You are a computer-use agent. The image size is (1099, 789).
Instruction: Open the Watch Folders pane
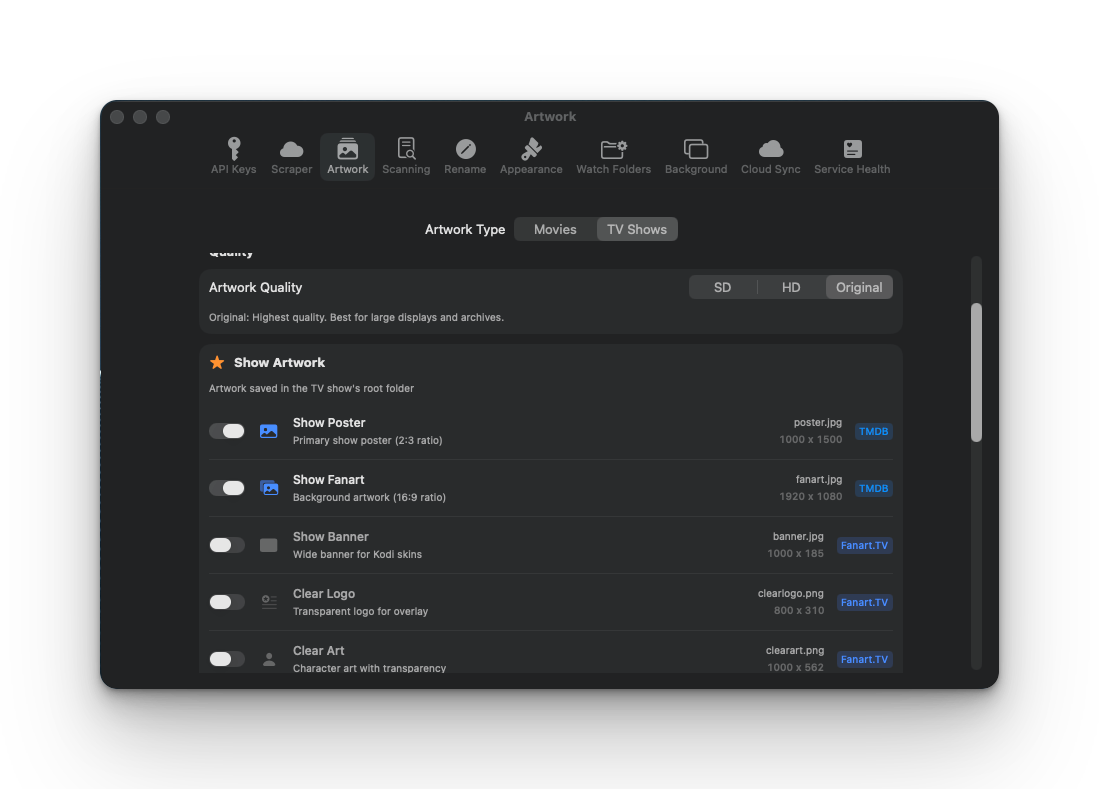point(613,157)
